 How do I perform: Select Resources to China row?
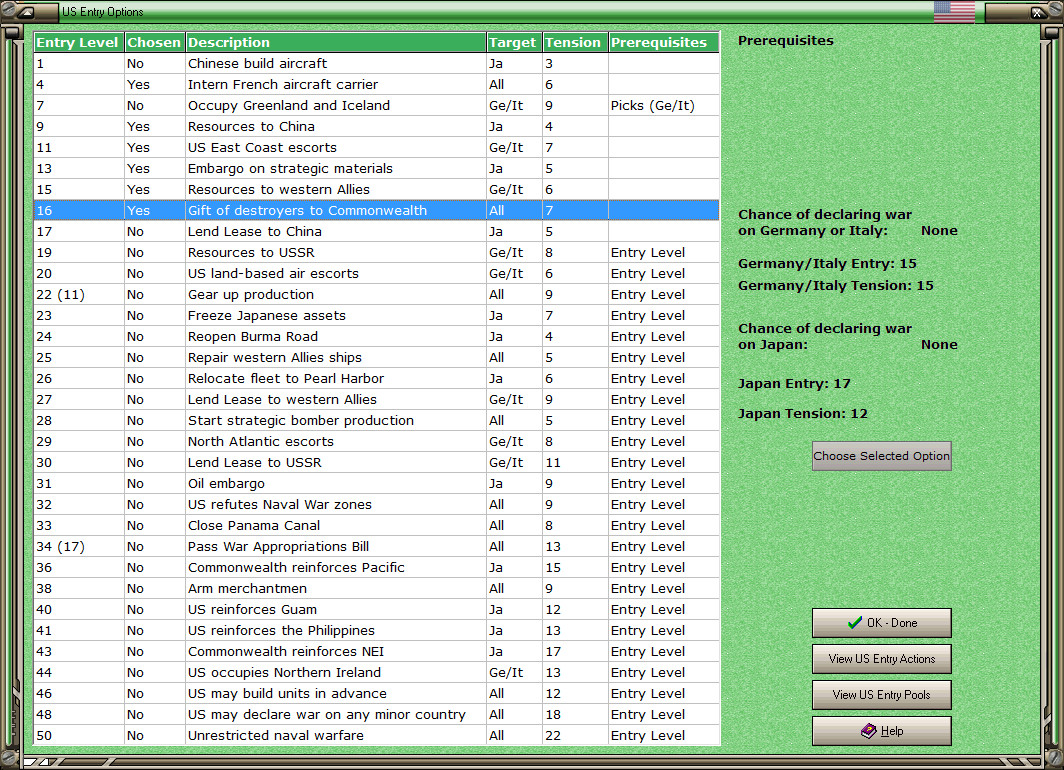[377, 126]
